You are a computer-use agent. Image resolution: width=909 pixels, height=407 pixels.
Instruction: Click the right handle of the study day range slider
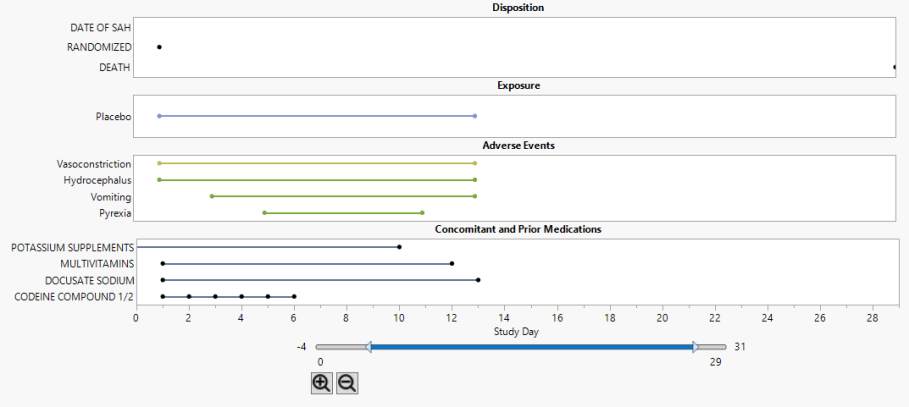(x=696, y=347)
